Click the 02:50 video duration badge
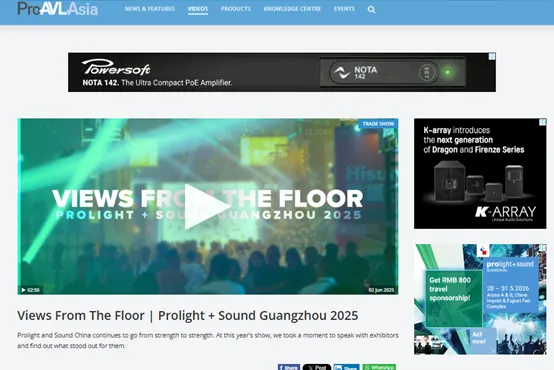The image size is (554, 370). click(30, 290)
